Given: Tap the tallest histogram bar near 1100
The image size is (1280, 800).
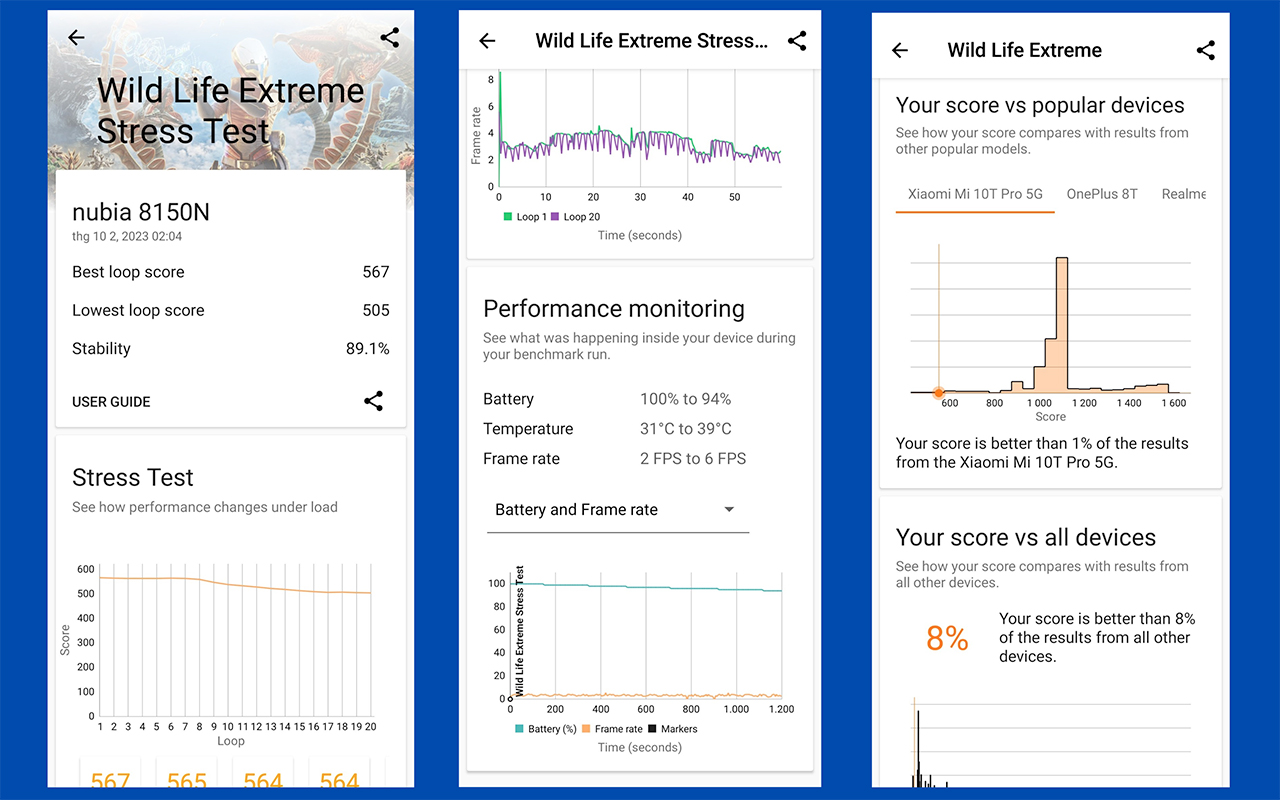Looking at the screenshot, I should pos(1062,324).
